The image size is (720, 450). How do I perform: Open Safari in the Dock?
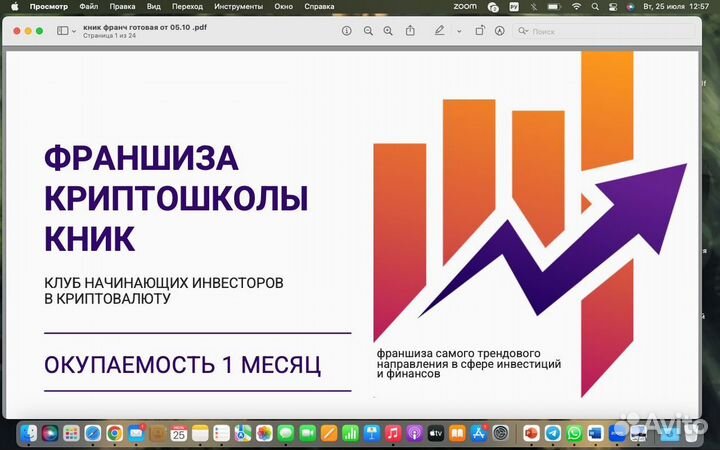coord(93,433)
